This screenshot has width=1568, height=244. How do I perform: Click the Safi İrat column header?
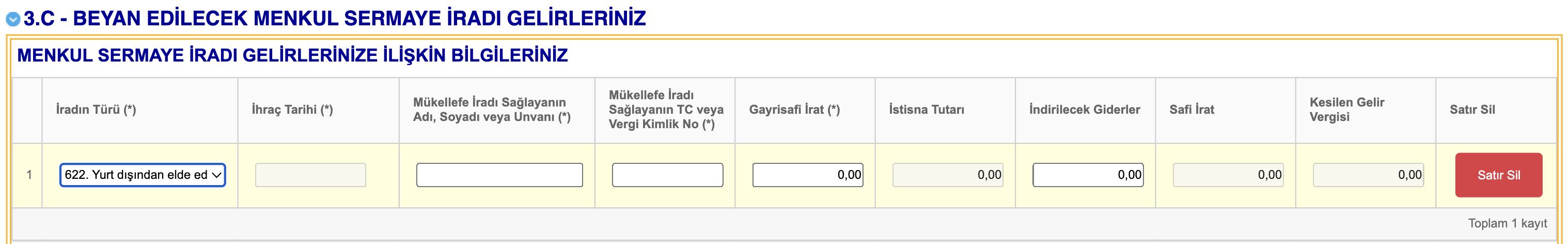tap(1192, 110)
